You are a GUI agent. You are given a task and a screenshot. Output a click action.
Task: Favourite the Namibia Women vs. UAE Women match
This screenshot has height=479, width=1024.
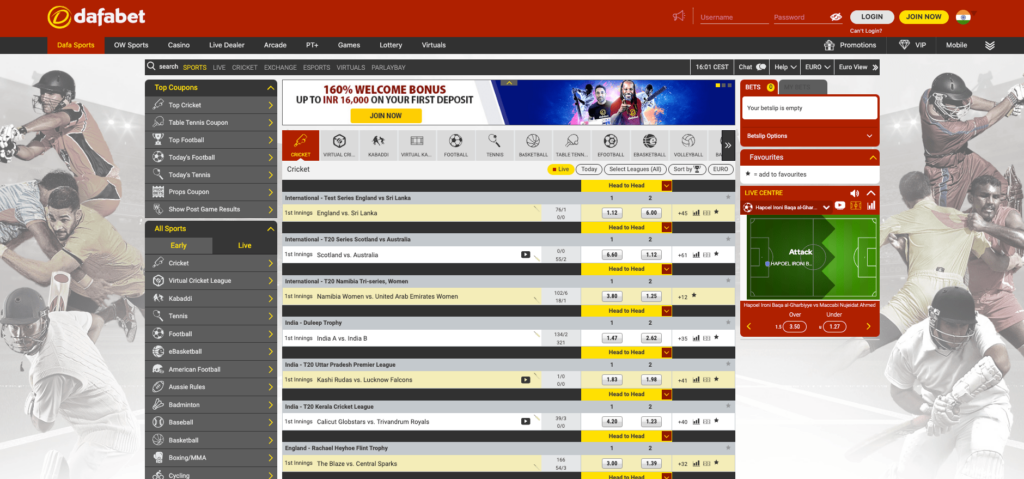(694, 296)
